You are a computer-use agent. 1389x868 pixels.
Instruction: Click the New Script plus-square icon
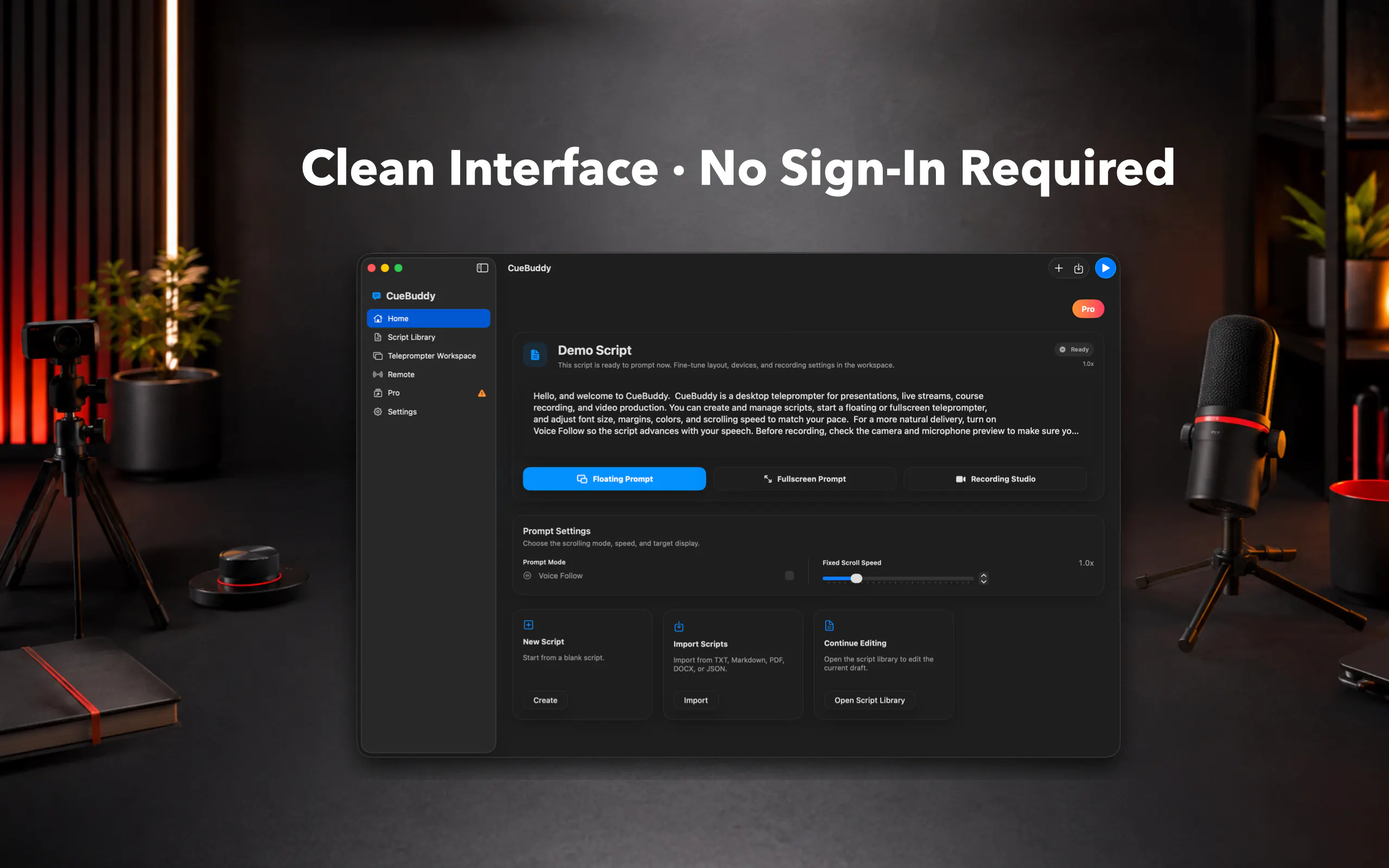click(x=528, y=624)
